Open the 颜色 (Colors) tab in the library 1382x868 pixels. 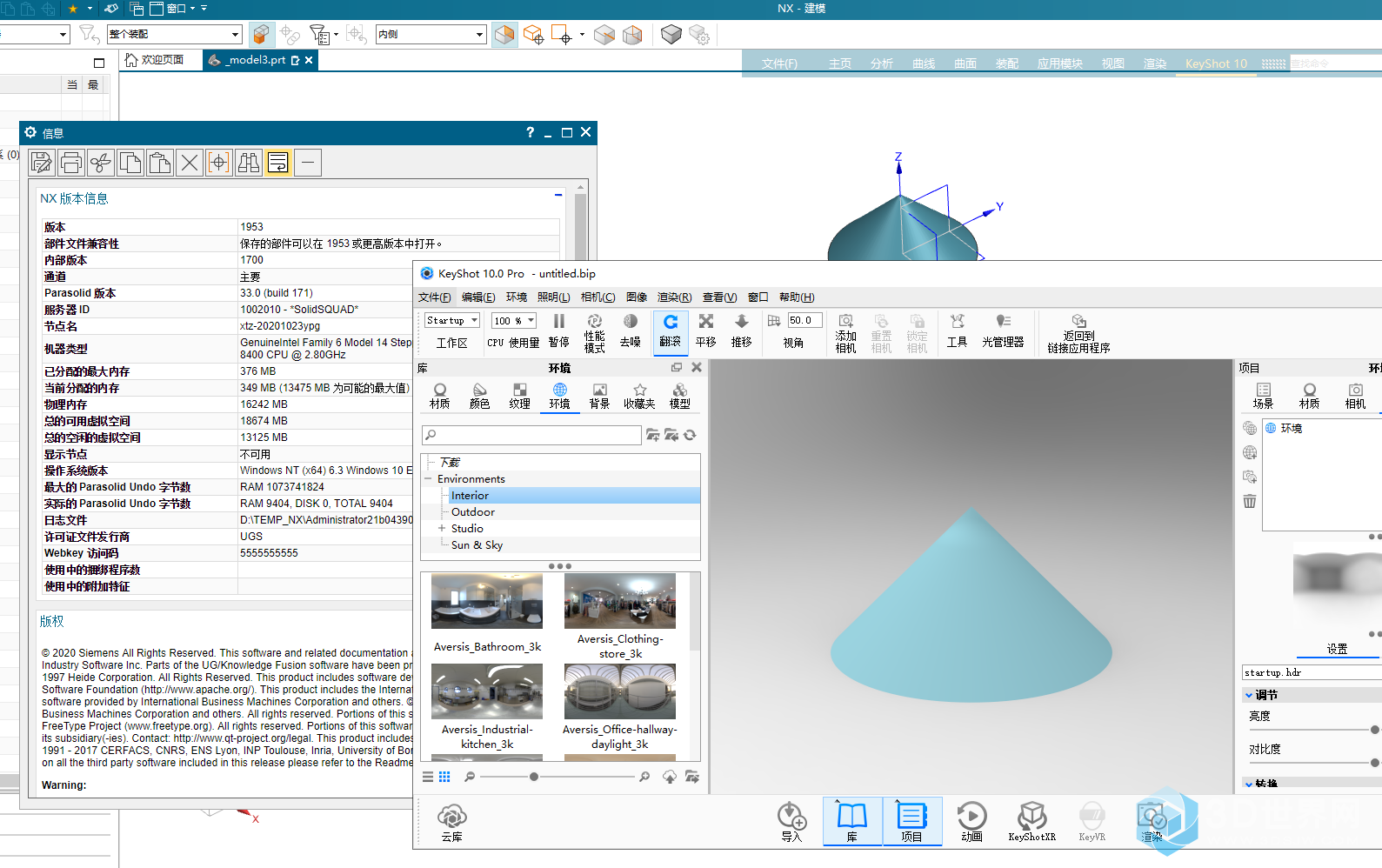480,397
